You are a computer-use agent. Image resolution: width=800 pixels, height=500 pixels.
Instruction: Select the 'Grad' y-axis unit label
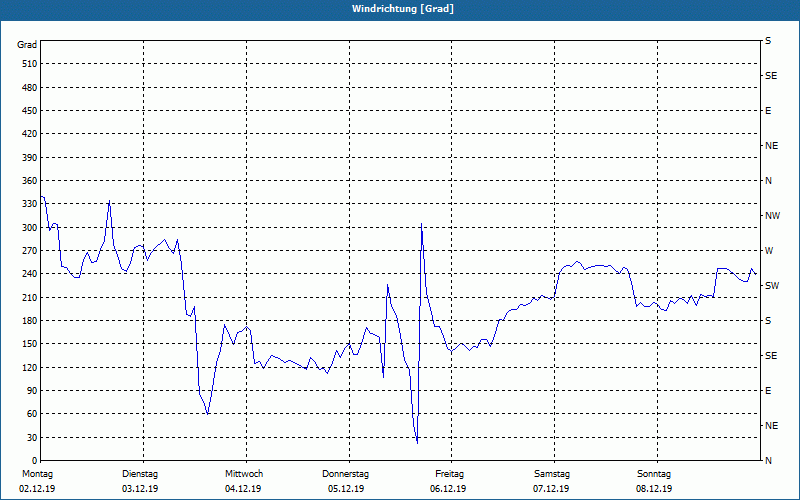[x=27, y=45]
